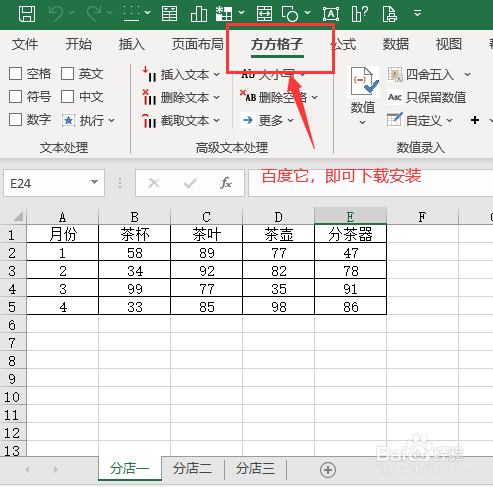Tick the 空格 checkbox
This screenshot has height=487, width=493.
click(15, 73)
